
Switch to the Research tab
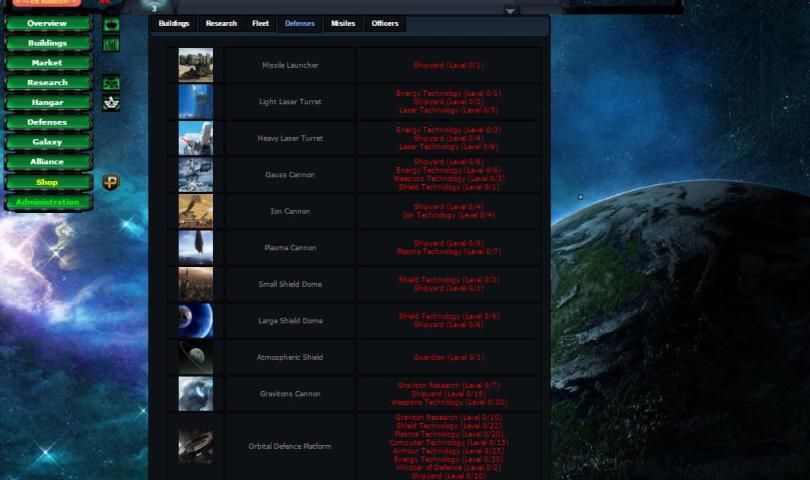click(x=221, y=23)
